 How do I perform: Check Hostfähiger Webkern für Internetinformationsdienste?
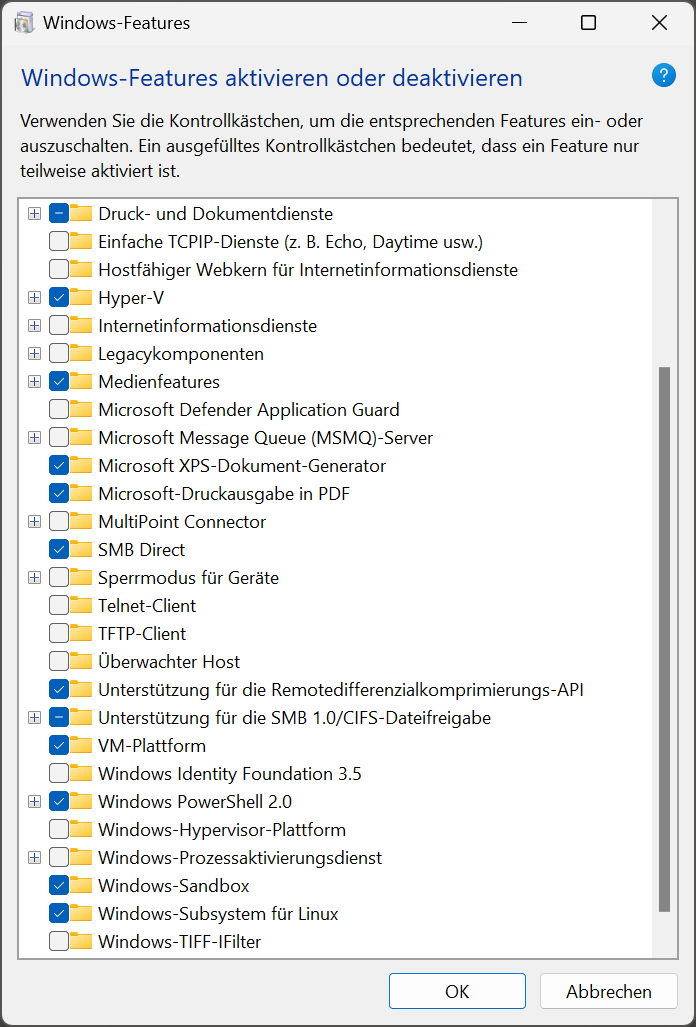click(59, 270)
